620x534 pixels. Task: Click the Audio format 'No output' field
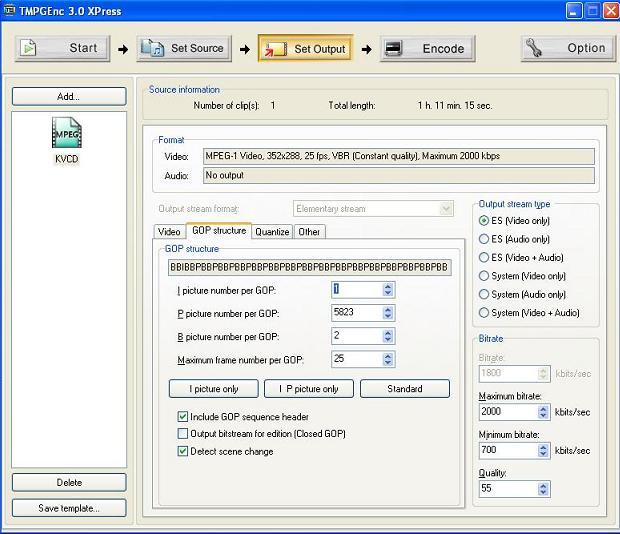tap(399, 175)
